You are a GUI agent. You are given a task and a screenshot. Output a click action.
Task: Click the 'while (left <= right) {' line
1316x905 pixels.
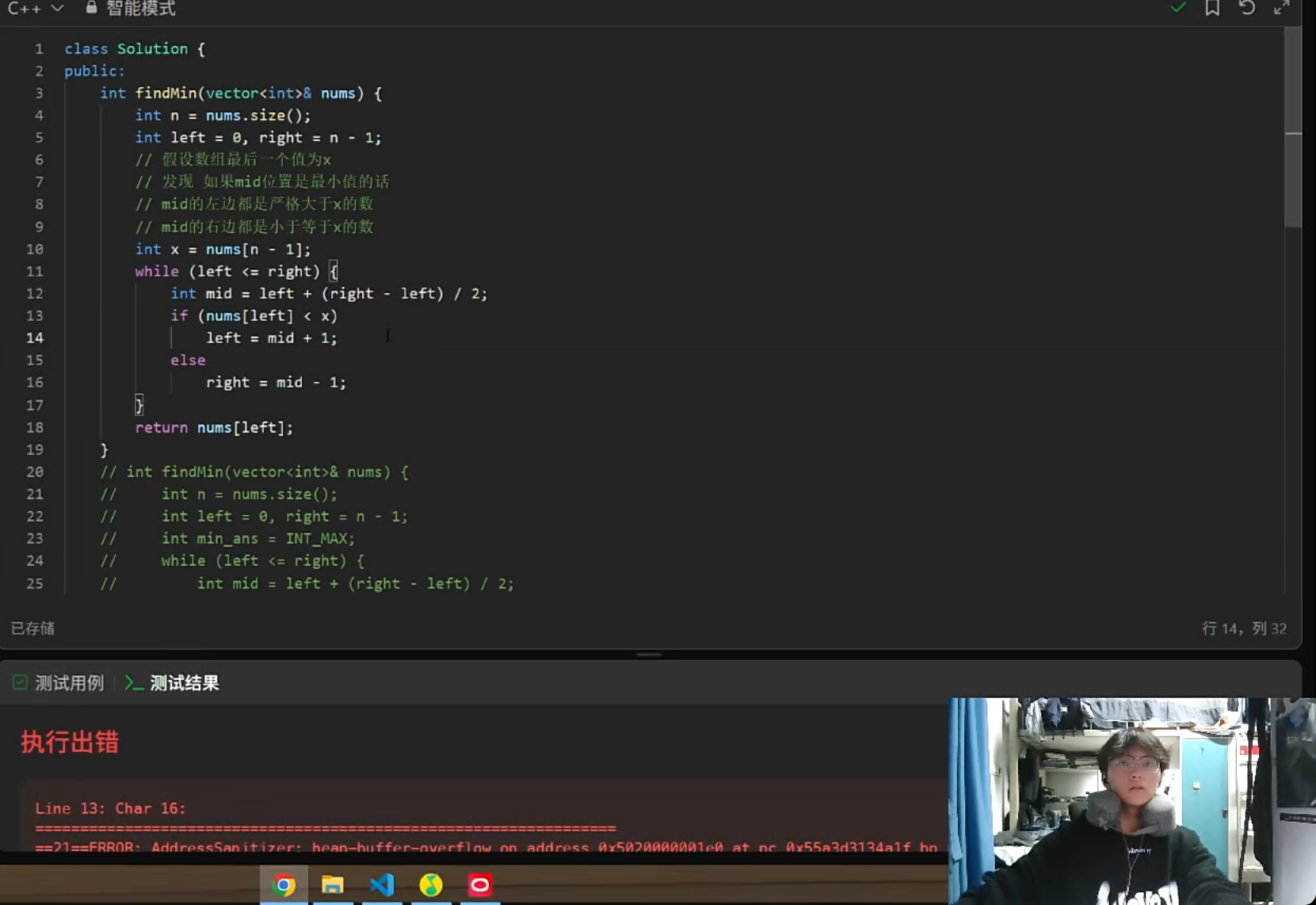click(x=236, y=271)
